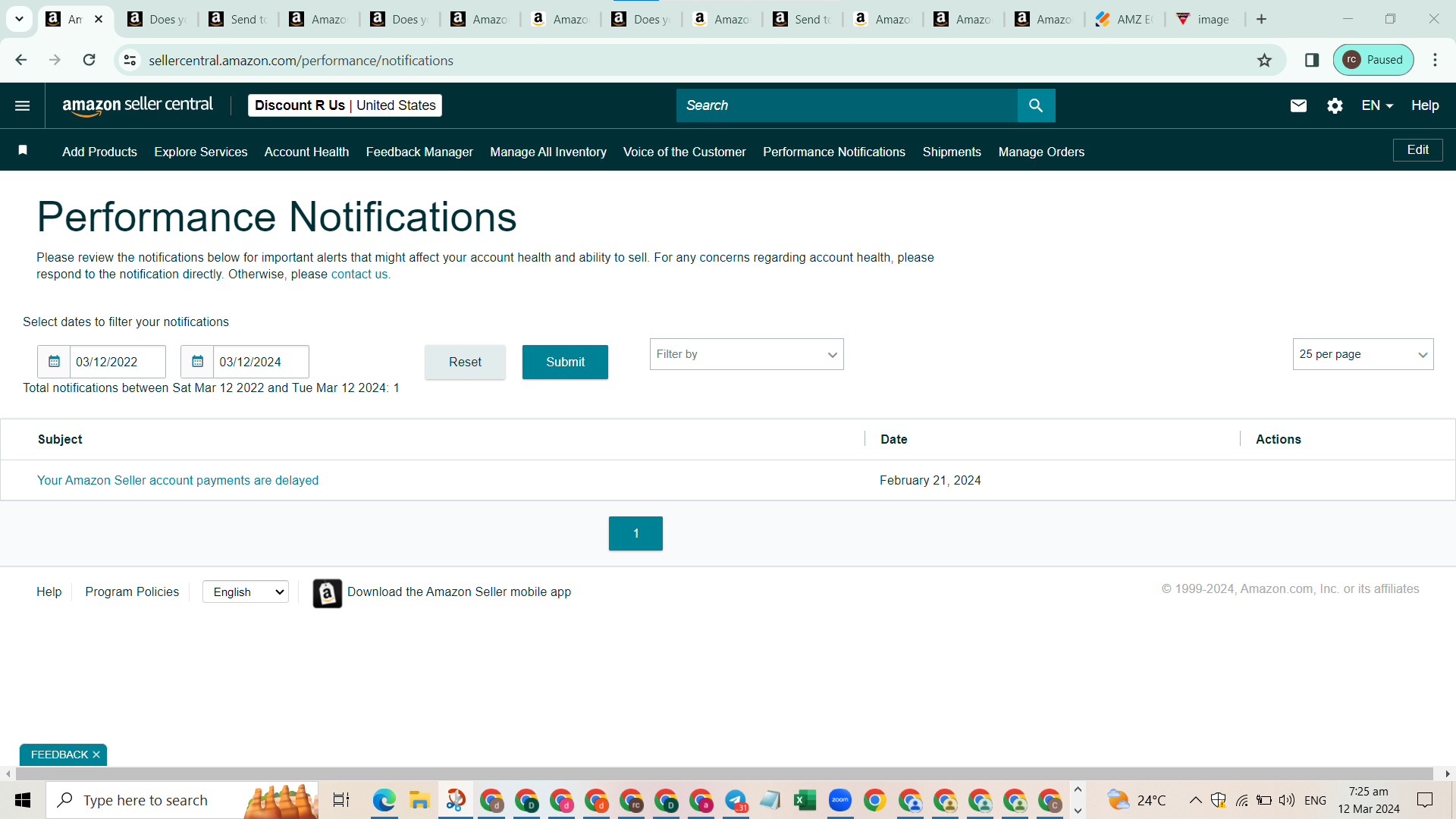Focus the Seller Central search box
The width and height of the screenshot is (1456, 819).
click(x=846, y=105)
